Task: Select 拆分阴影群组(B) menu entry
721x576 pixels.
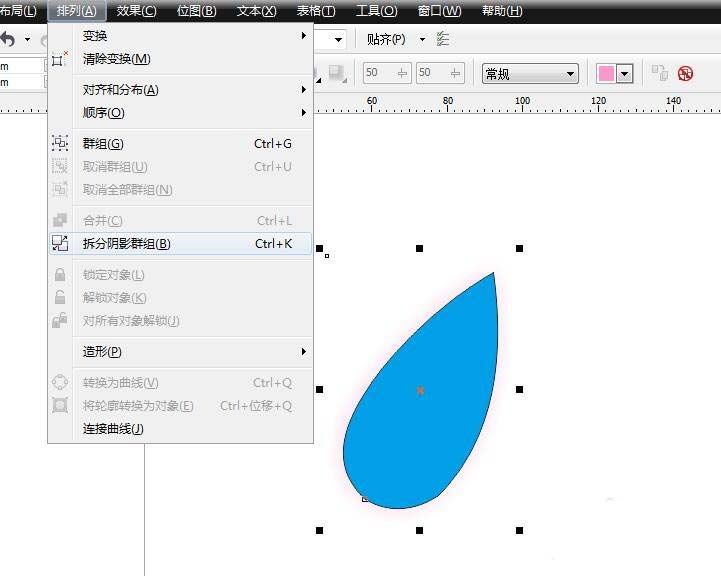Action: point(180,244)
